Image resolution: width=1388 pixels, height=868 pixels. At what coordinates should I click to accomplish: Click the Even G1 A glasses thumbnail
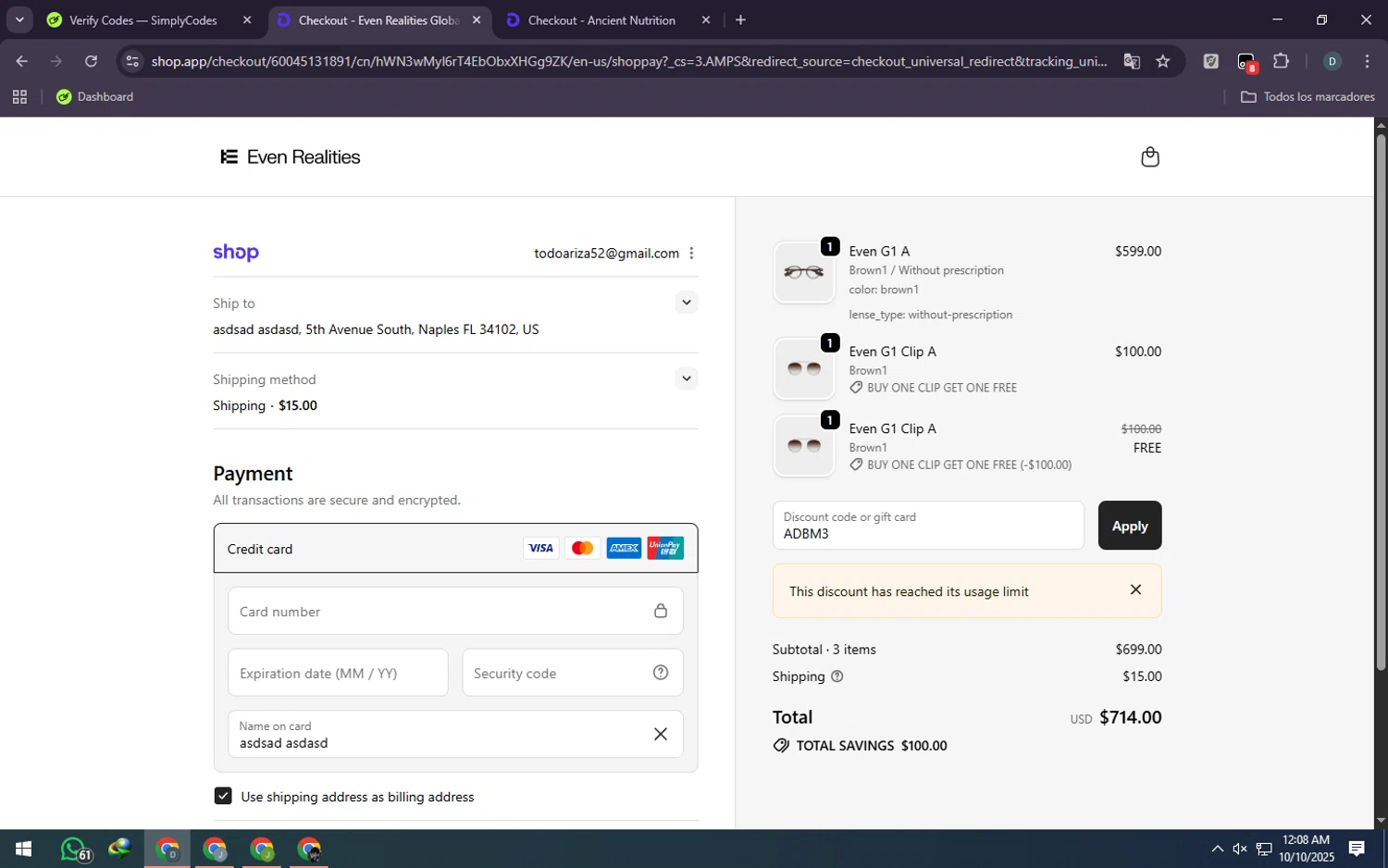[x=804, y=272]
